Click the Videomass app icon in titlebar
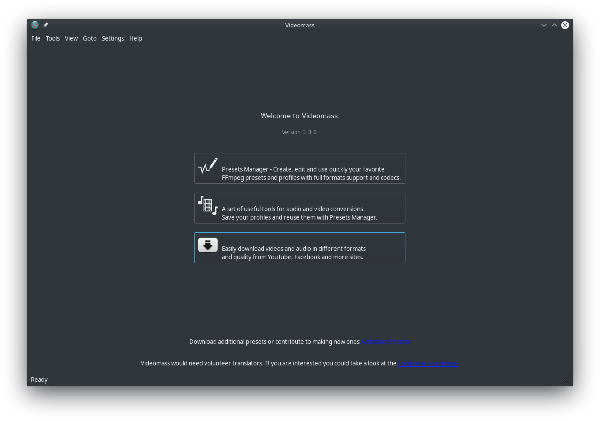This screenshot has width=600, height=421. point(35,25)
